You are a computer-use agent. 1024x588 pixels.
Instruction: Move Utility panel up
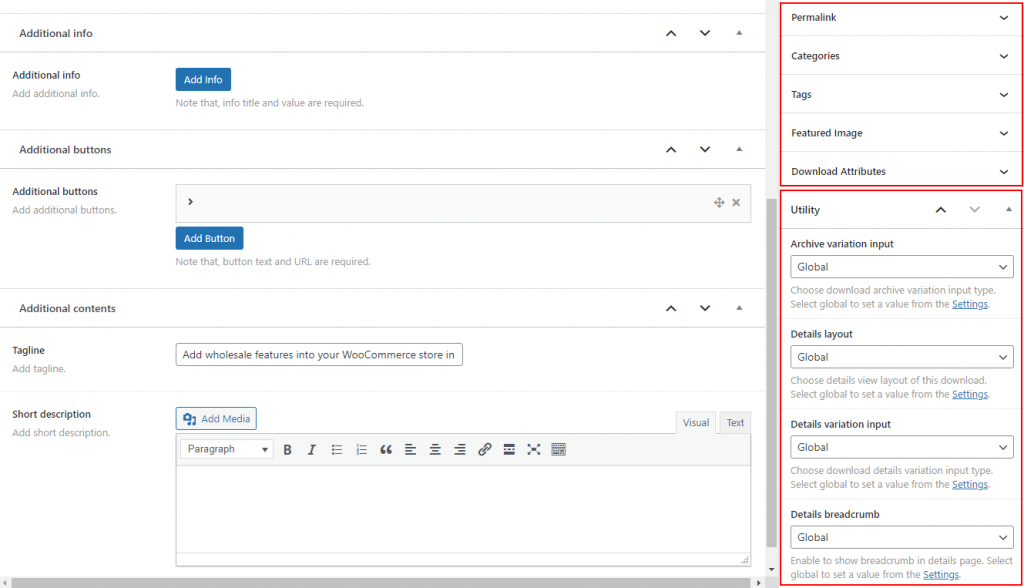pos(940,210)
